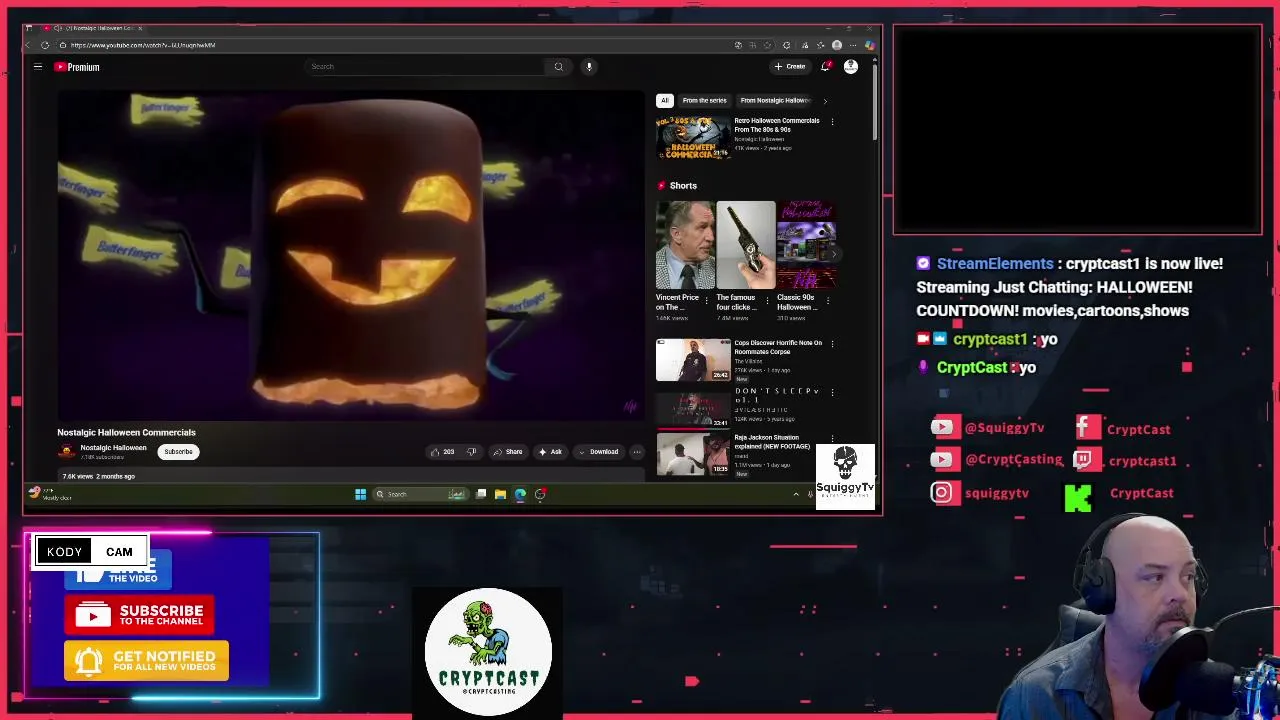Open the taskbar weather widget
Viewport: 1280px width, 720px height.
click(x=50, y=494)
